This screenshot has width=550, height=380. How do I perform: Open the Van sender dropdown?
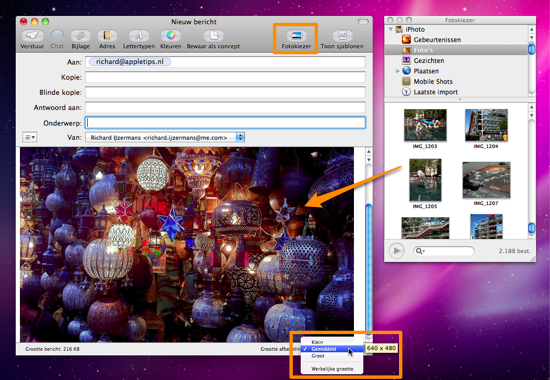point(165,138)
